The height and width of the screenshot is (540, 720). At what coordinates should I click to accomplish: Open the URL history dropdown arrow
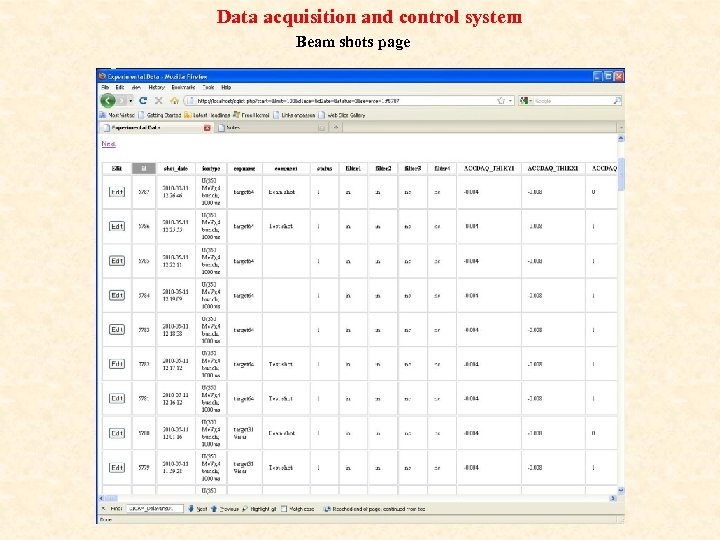510,101
